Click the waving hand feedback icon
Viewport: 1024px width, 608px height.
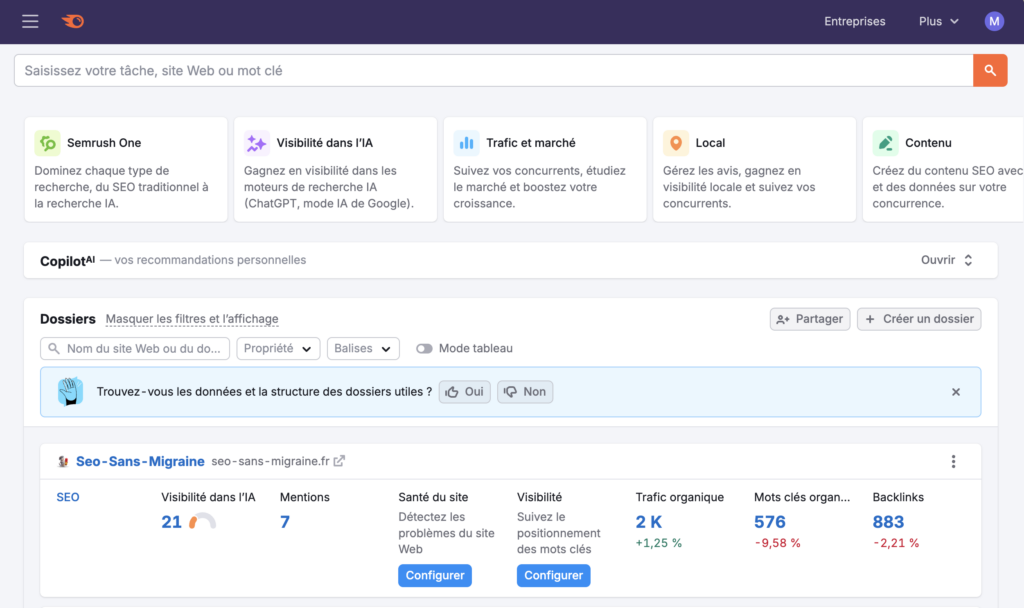[x=70, y=392]
